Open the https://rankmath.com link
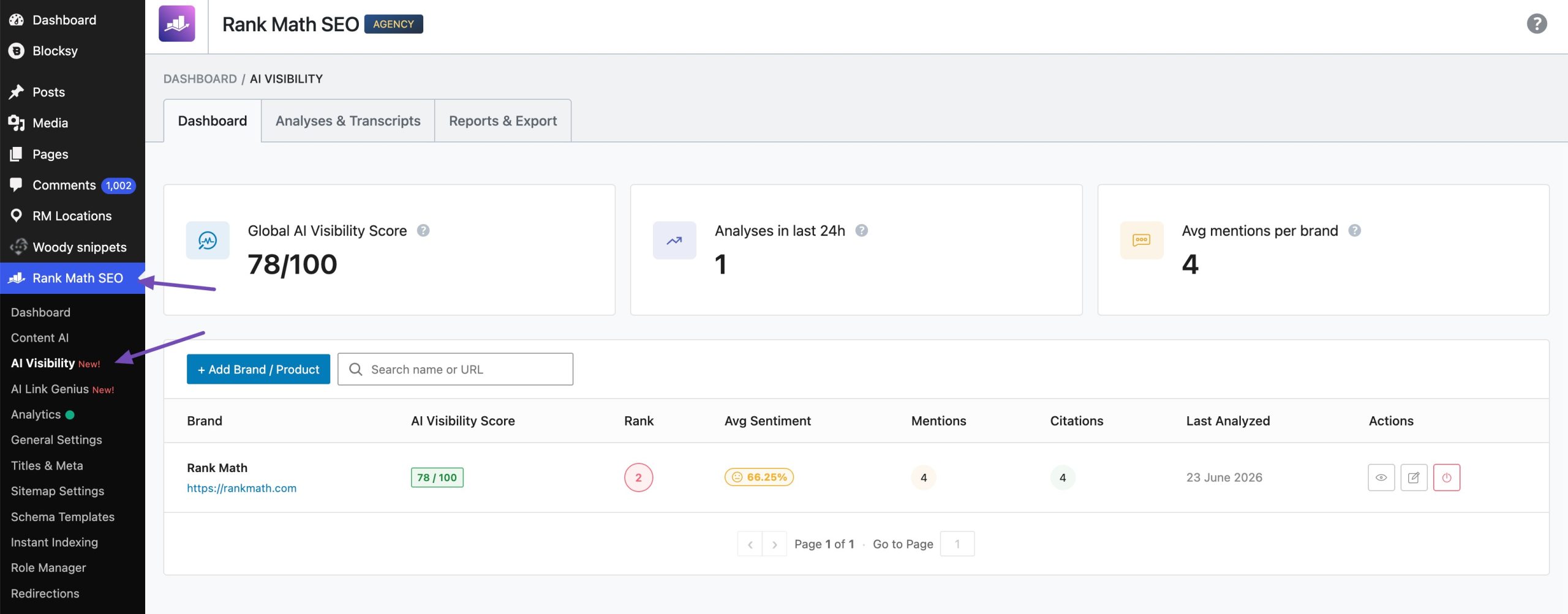1568x614 pixels. (x=241, y=488)
